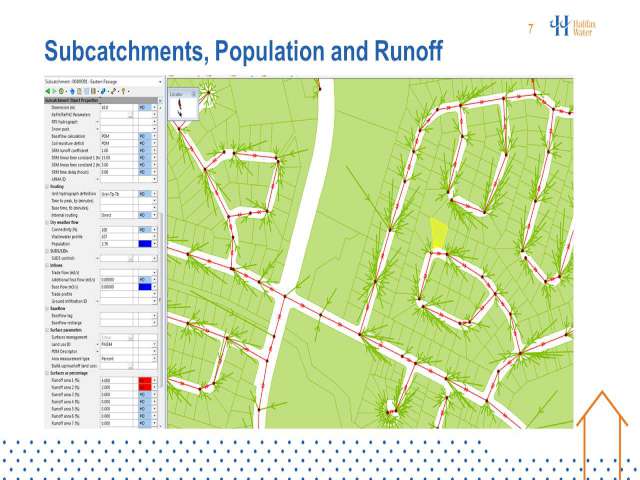Click the green back arrow in properties toolbar
Screen dimensions: 640x480
click(x=48, y=91)
